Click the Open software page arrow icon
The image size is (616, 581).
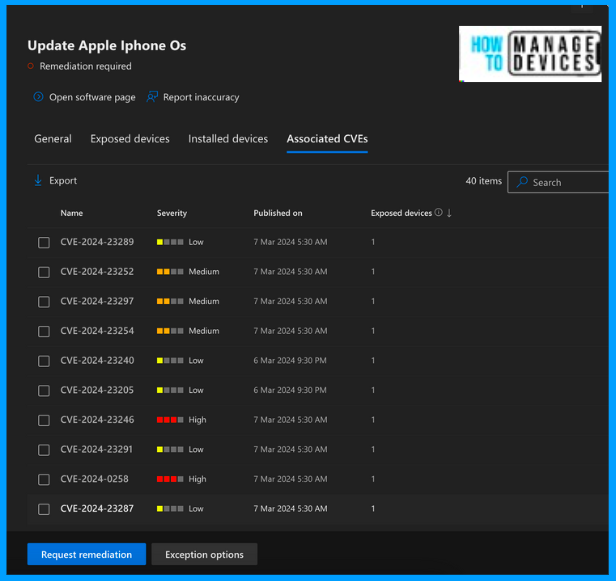click(38, 97)
